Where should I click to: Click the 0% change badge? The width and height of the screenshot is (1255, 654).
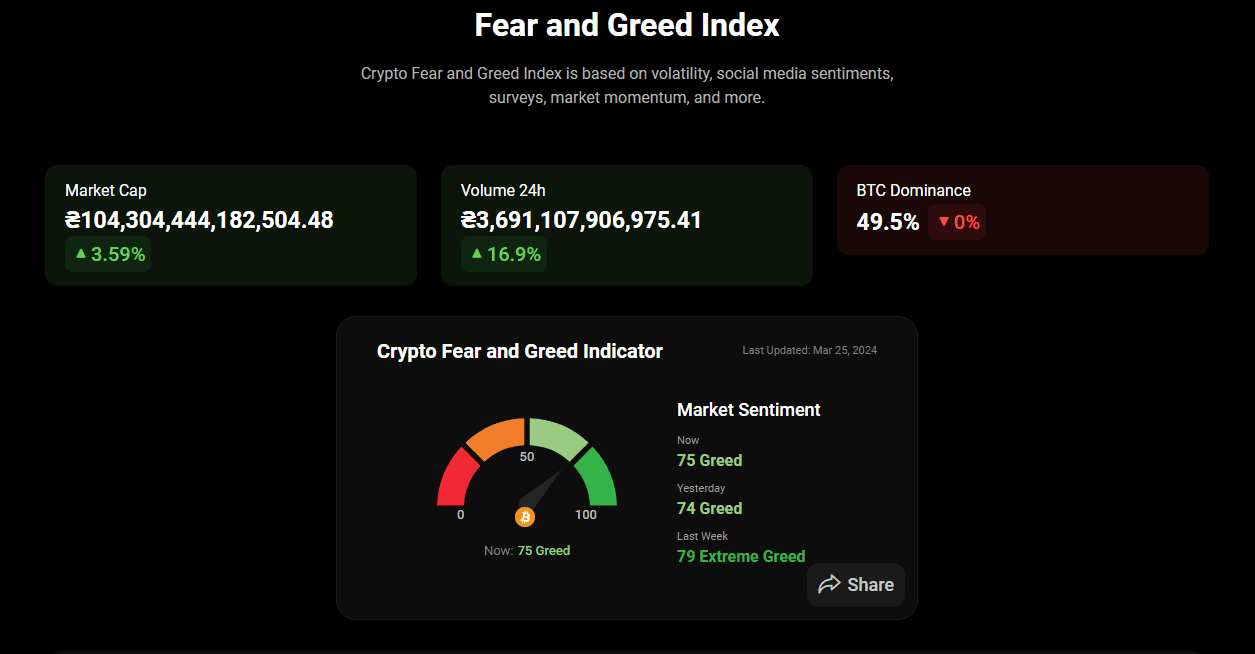point(957,222)
